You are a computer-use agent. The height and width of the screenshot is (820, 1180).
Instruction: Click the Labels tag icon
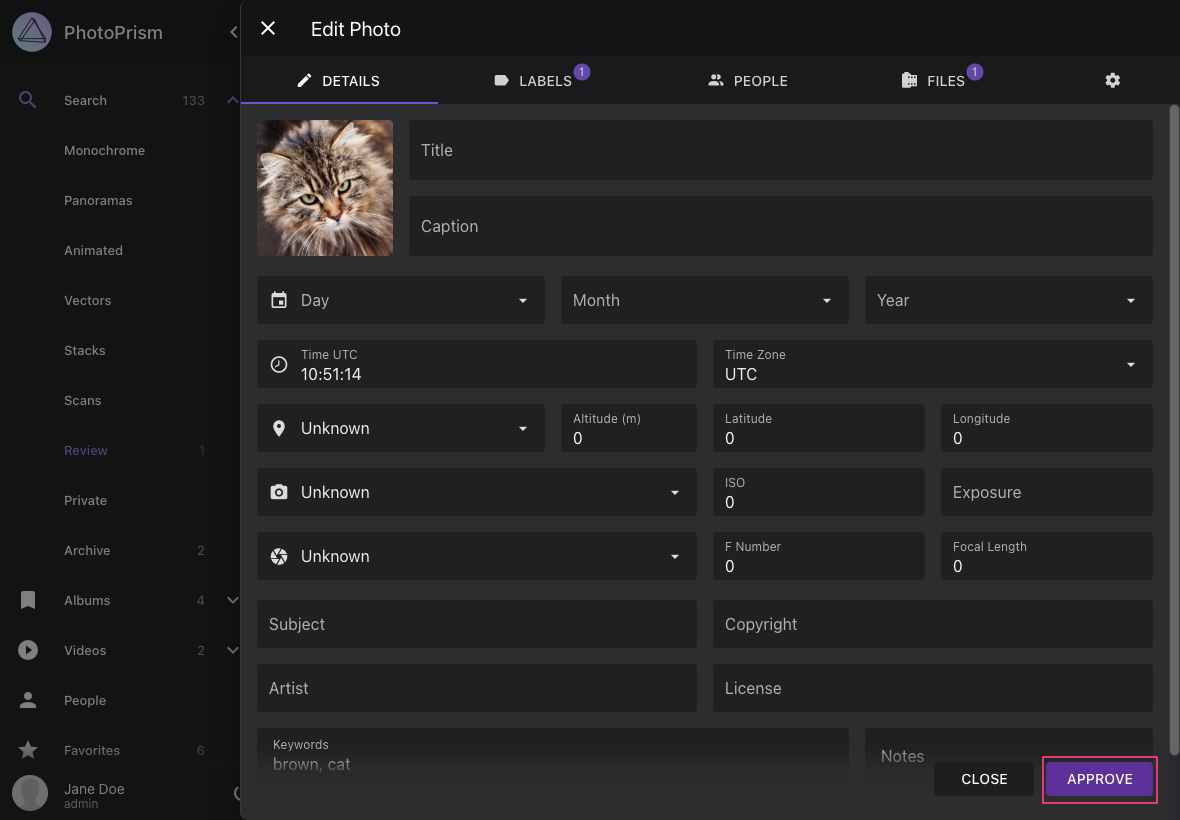click(x=501, y=80)
